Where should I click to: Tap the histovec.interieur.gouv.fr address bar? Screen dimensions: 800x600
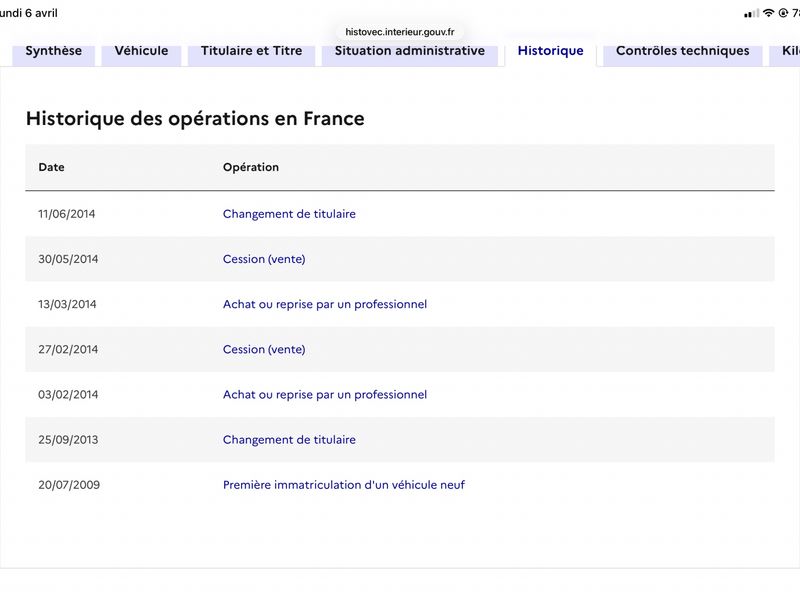(399, 31)
